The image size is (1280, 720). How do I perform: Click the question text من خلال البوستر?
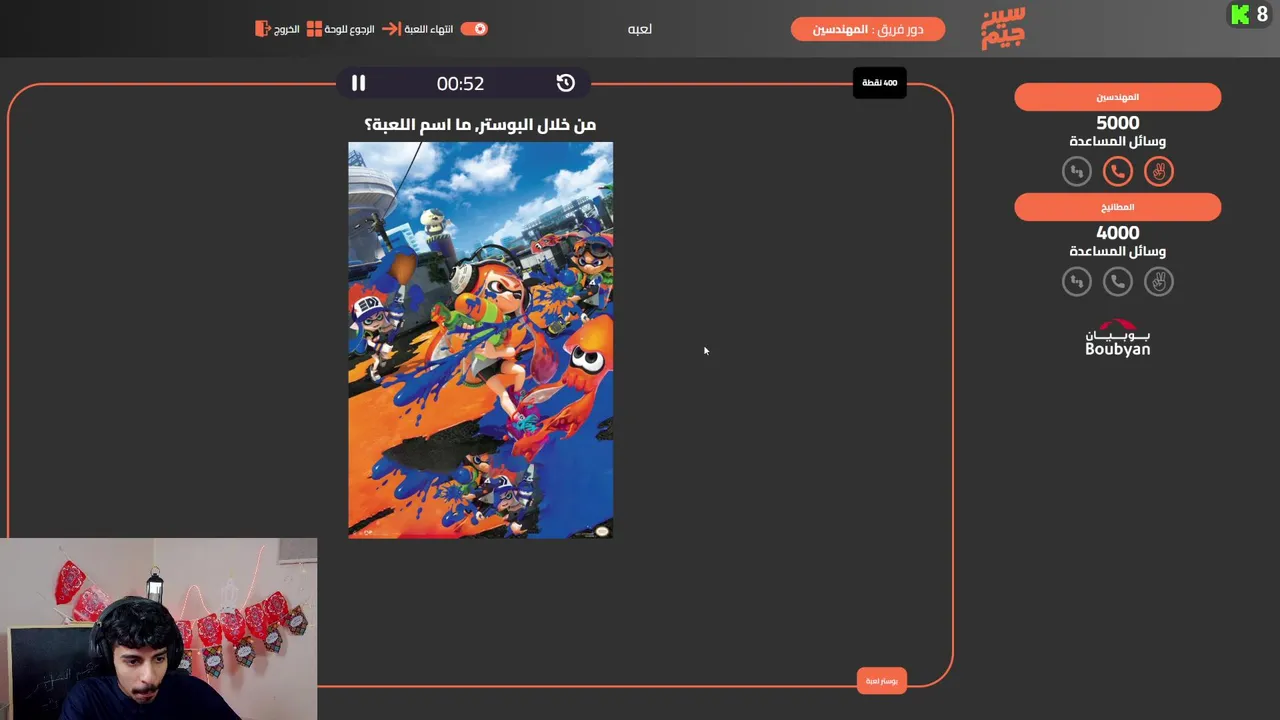[480, 124]
